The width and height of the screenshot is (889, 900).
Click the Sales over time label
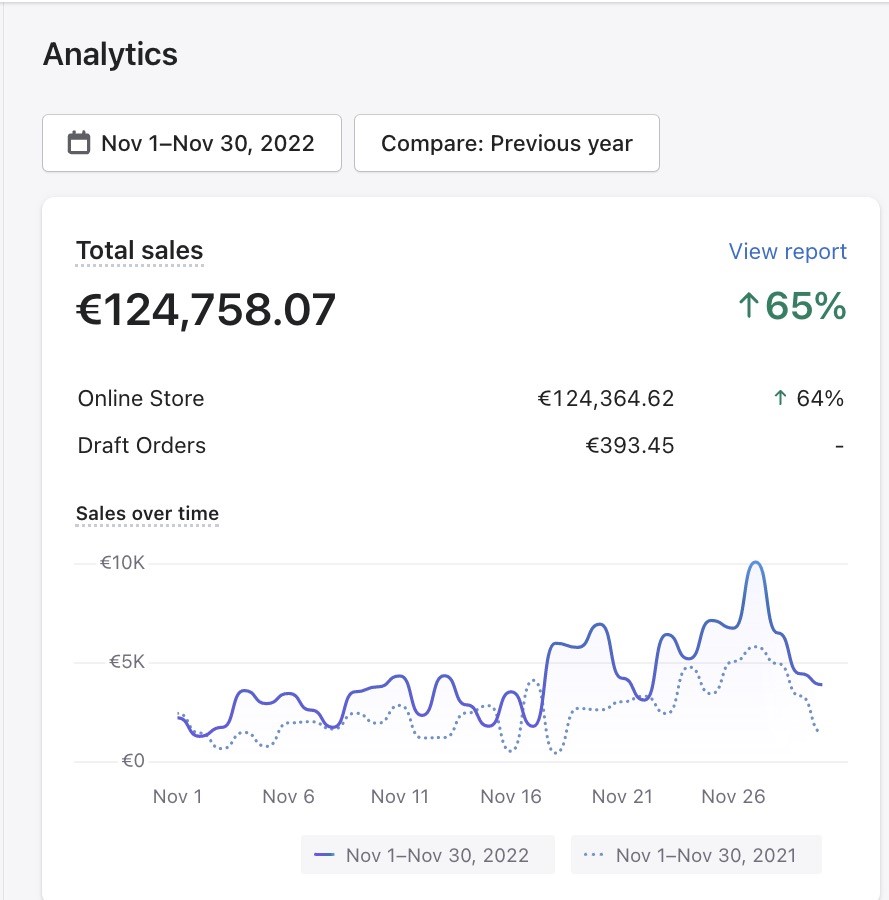point(147,514)
